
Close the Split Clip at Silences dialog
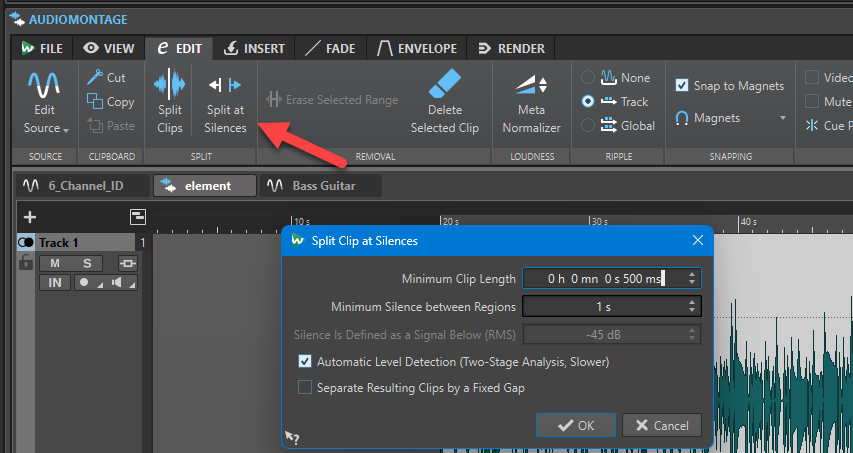pos(698,240)
